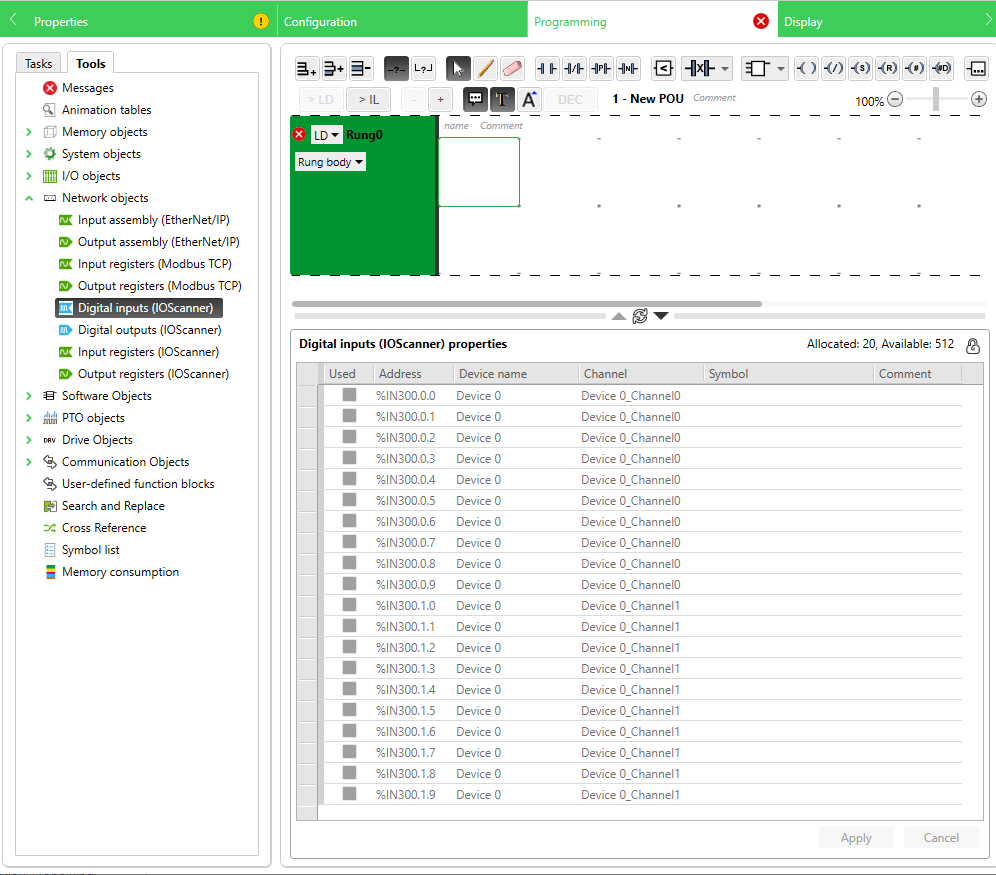Click the insert rung icon
Screen dimensions: 996x875
tap(334, 68)
